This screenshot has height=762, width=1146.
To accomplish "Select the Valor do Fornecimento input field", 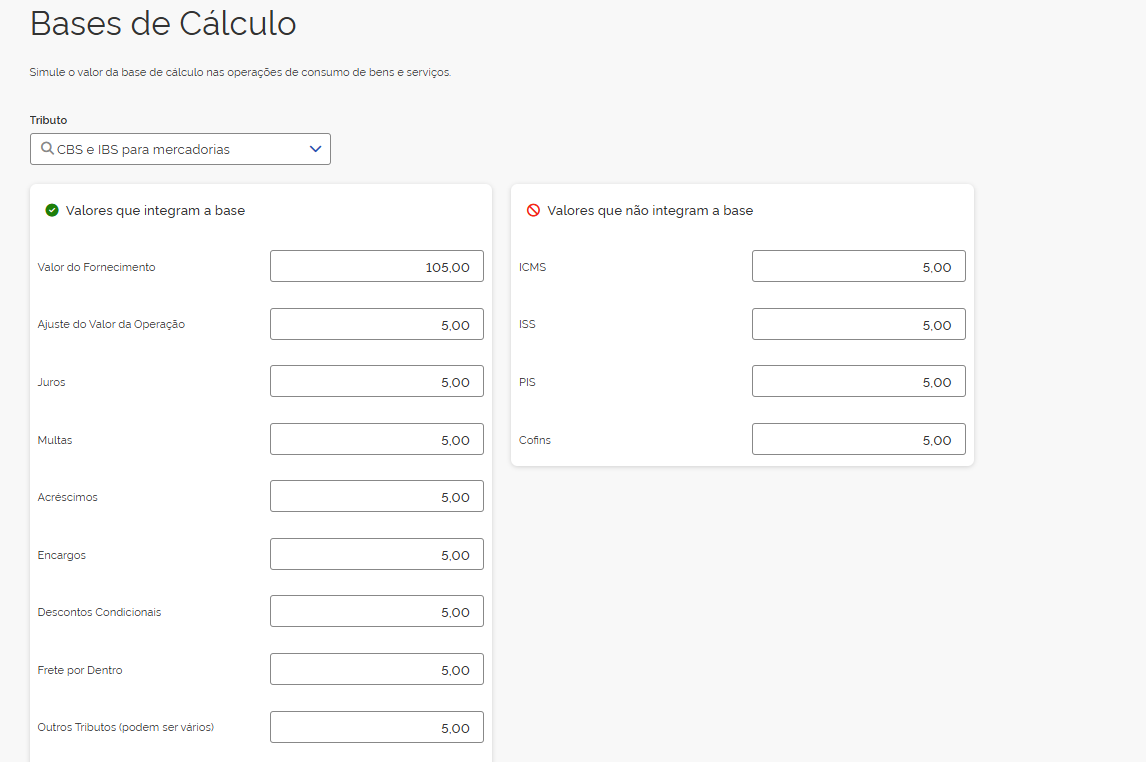I will [376, 267].
